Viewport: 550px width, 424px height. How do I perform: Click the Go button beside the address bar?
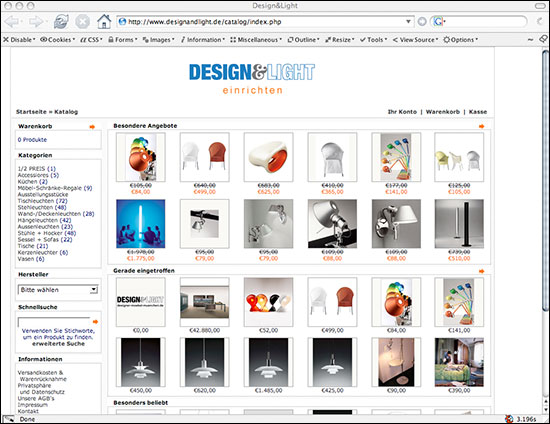click(x=422, y=22)
